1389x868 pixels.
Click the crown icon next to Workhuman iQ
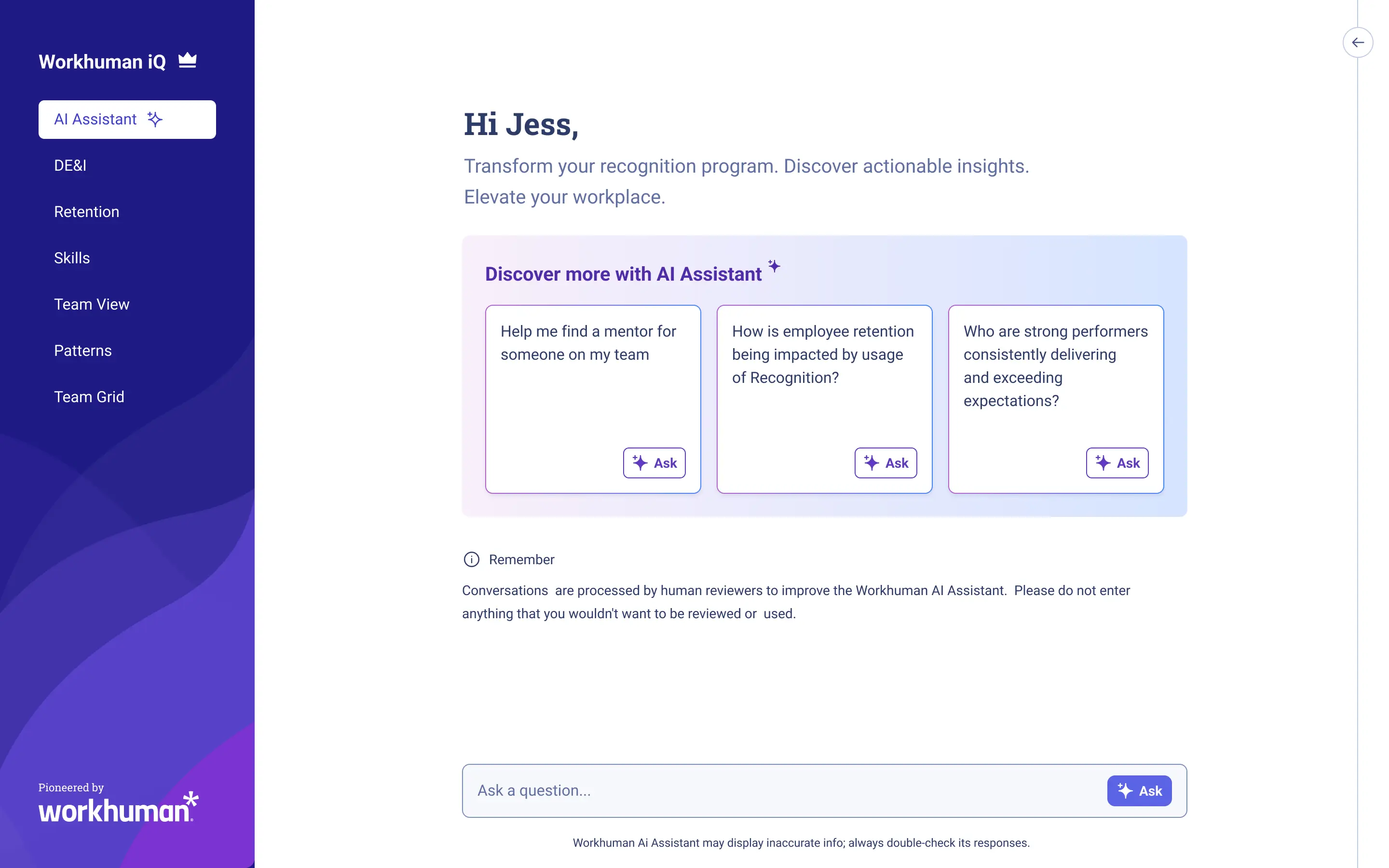188,60
